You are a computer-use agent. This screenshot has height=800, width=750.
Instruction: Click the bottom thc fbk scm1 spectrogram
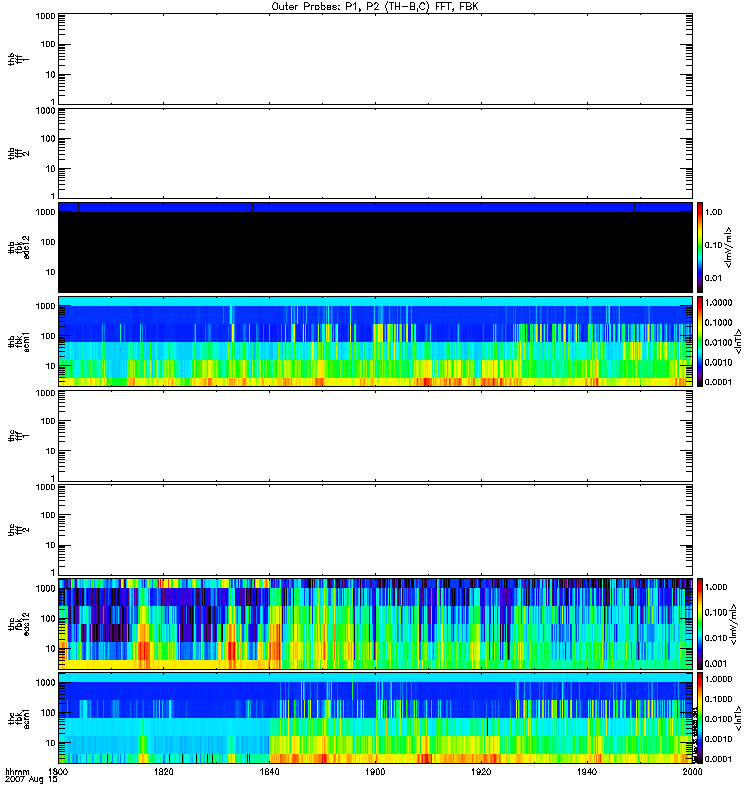375,717
